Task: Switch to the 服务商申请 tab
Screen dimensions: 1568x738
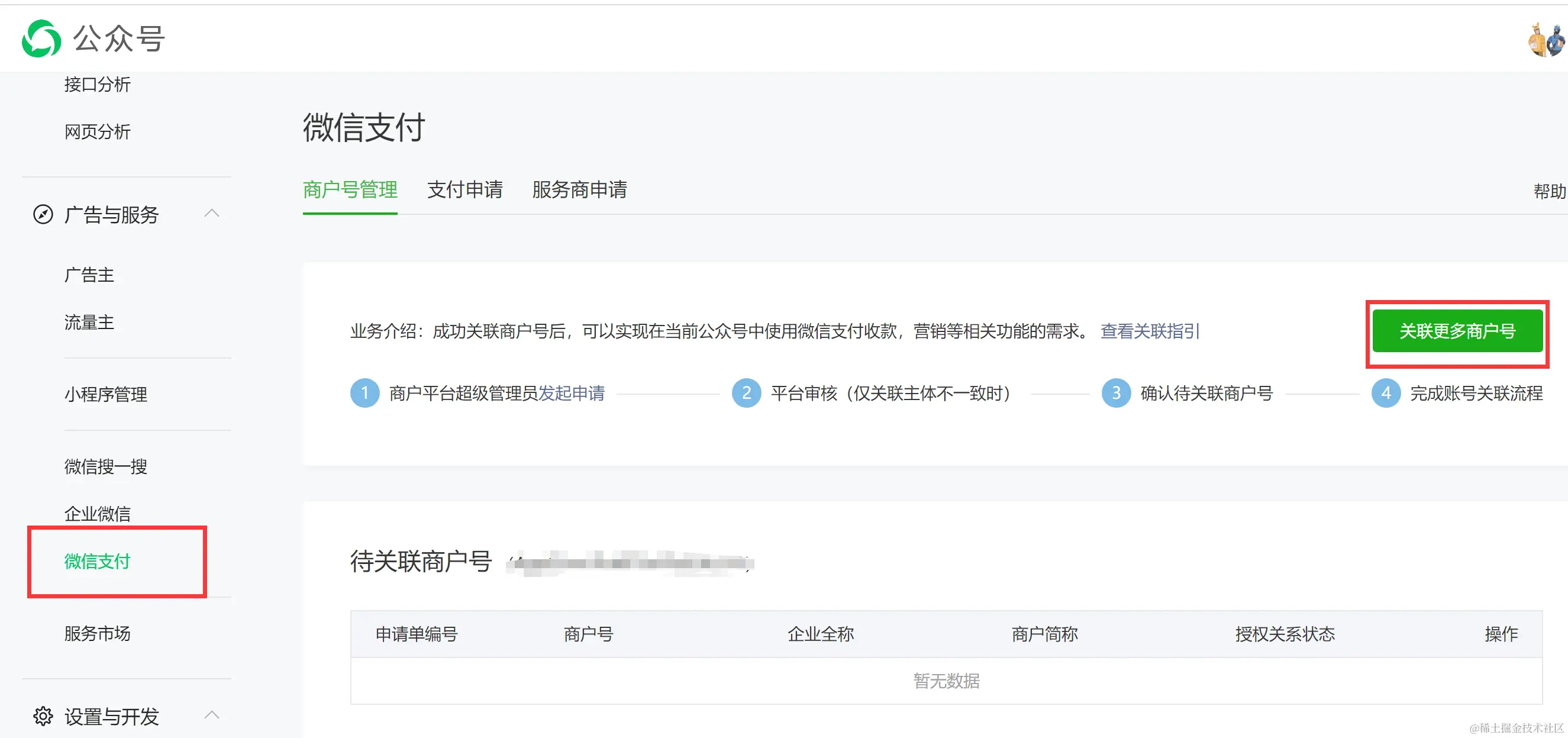Action: click(x=579, y=189)
